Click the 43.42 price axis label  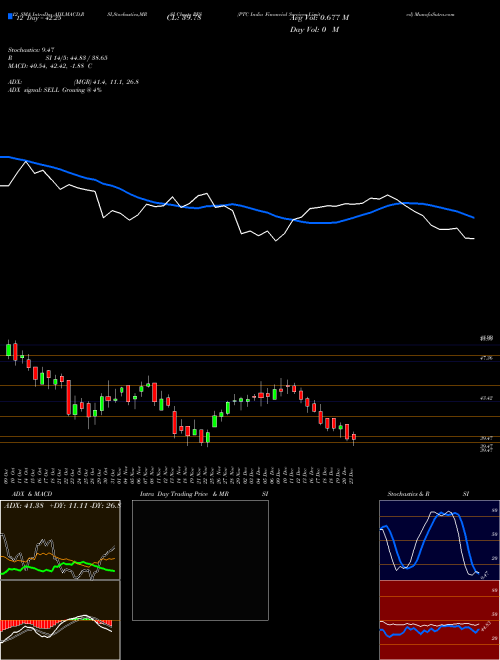tap(486, 398)
